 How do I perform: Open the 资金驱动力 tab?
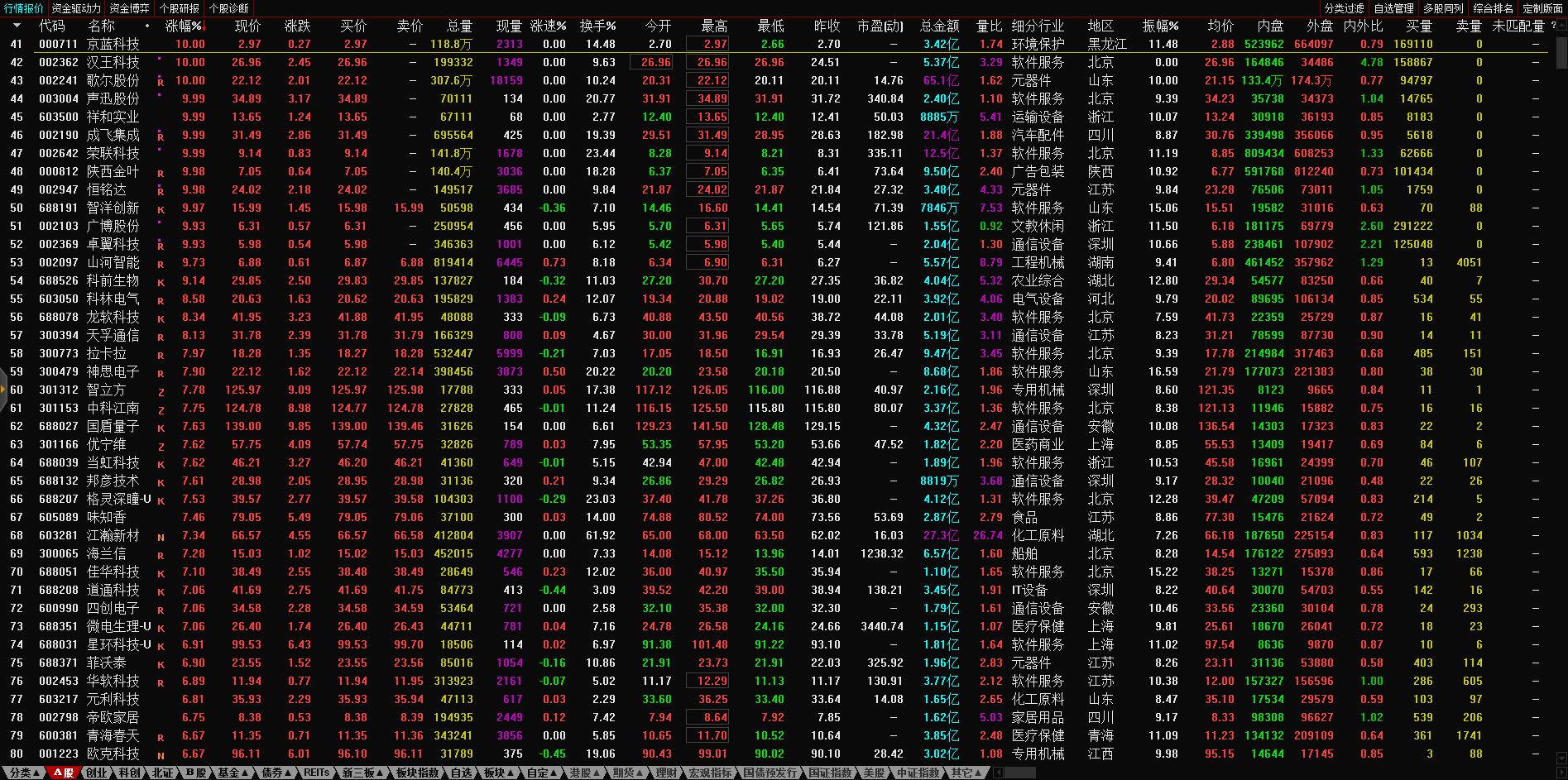[76, 8]
